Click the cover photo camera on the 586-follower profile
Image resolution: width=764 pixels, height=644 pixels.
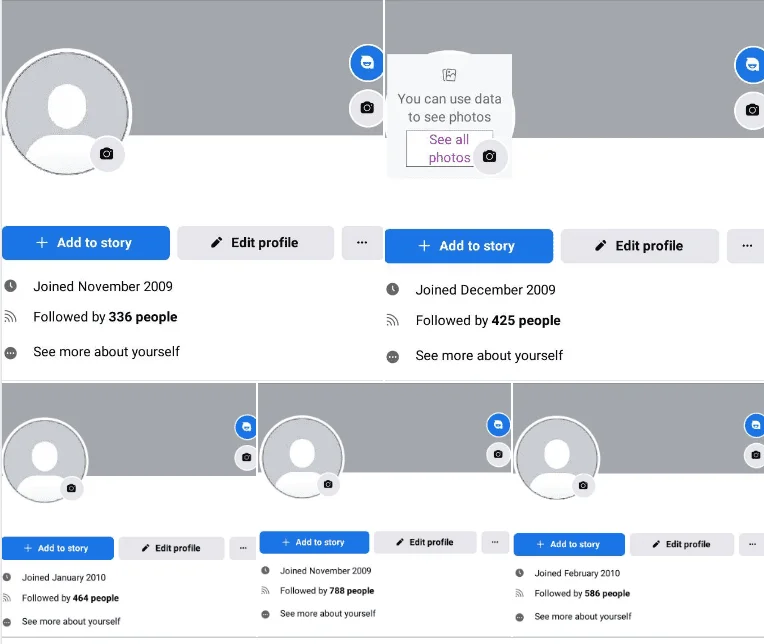pos(755,455)
